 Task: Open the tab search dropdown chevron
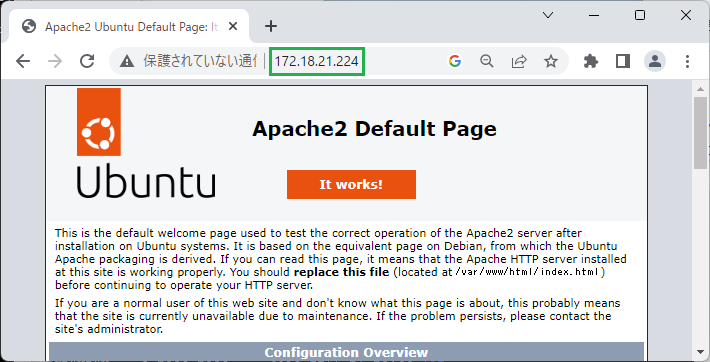tap(548, 15)
